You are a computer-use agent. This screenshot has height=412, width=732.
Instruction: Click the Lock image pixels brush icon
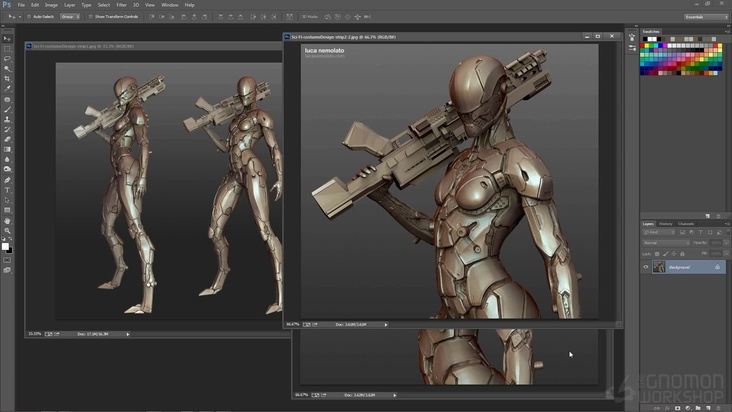coord(665,254)
